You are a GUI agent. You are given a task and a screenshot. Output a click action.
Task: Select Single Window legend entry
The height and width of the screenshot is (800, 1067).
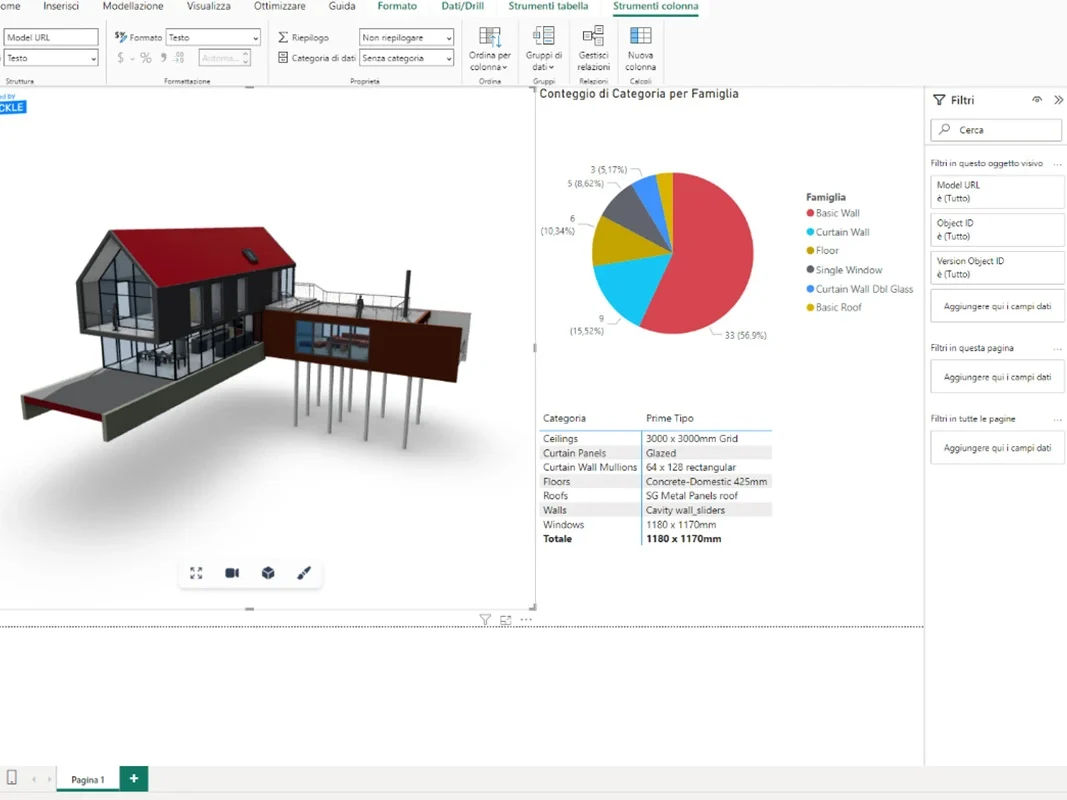pos(844,270)
